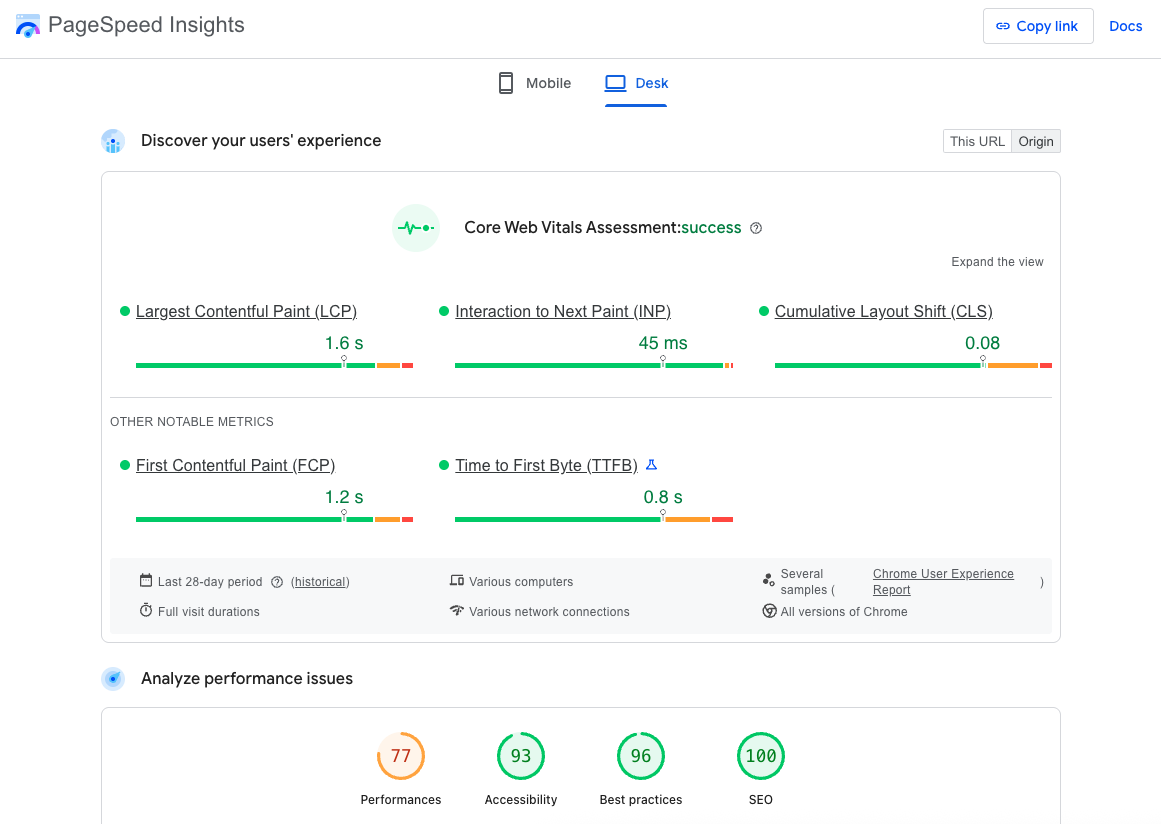1161x824 pixels.
Task: Click the Discover your users' experience heading
Action: [x=261, y=141]
